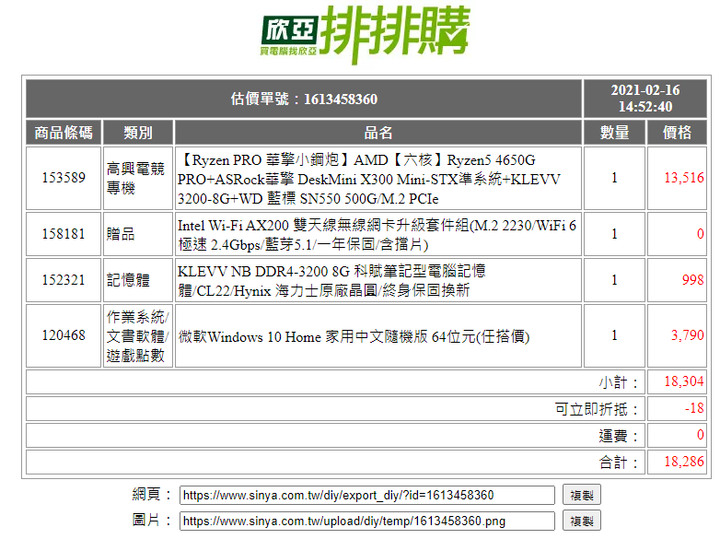Click the 小計 label
The width and height of the screenshot is (720, 539).
(618, 382)
